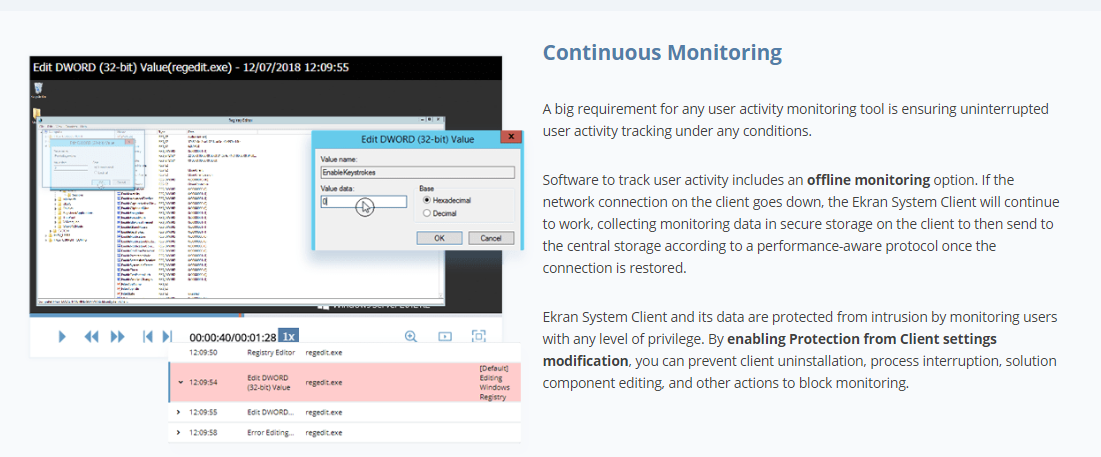Expand the 12:09:55 Edit DWORD row
Screen dimensions: 1101x457
pos(178,412)
